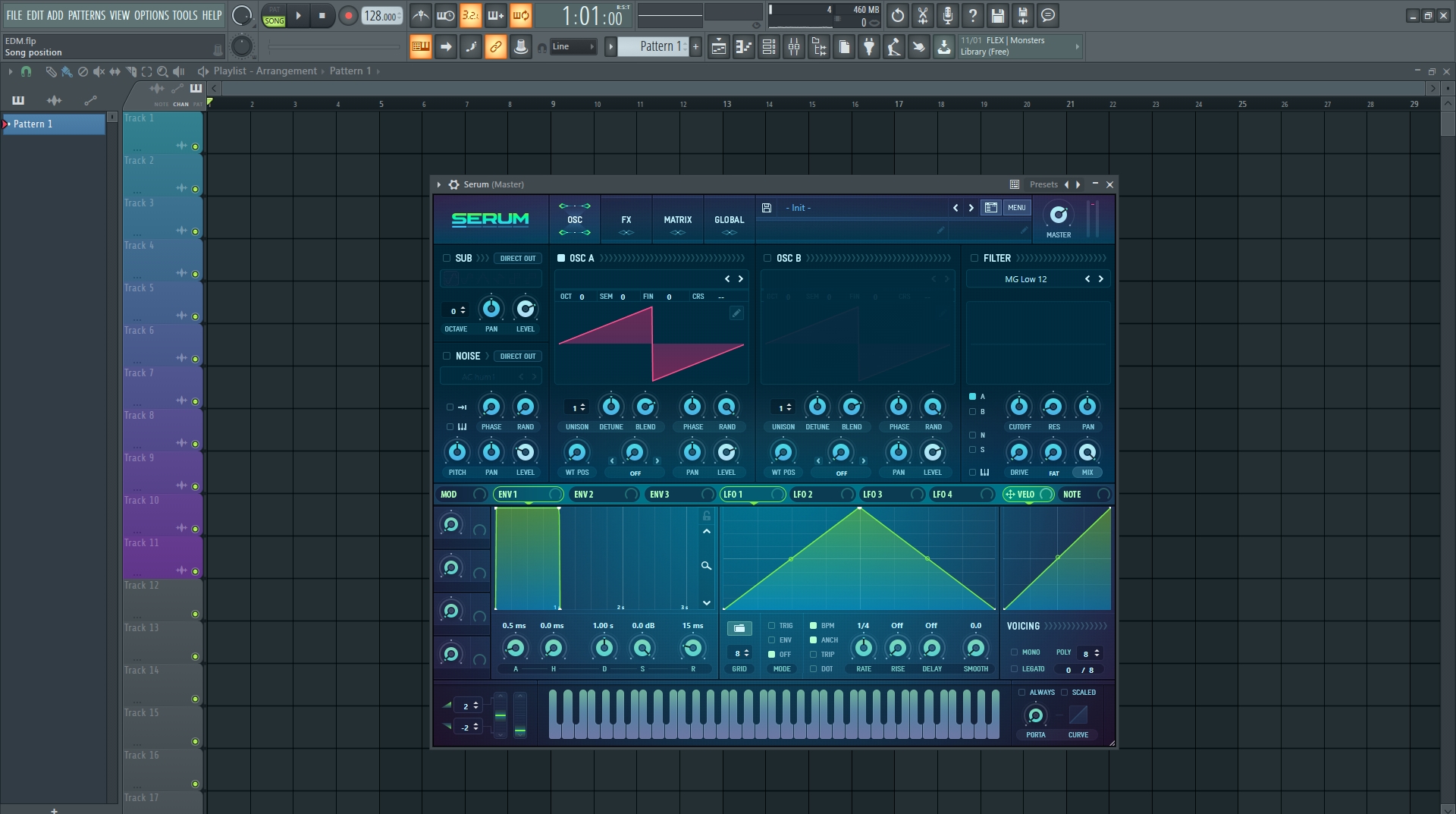Go to next Serum preset arrow
Viewport: 1456px width, 814px height.
971,208
